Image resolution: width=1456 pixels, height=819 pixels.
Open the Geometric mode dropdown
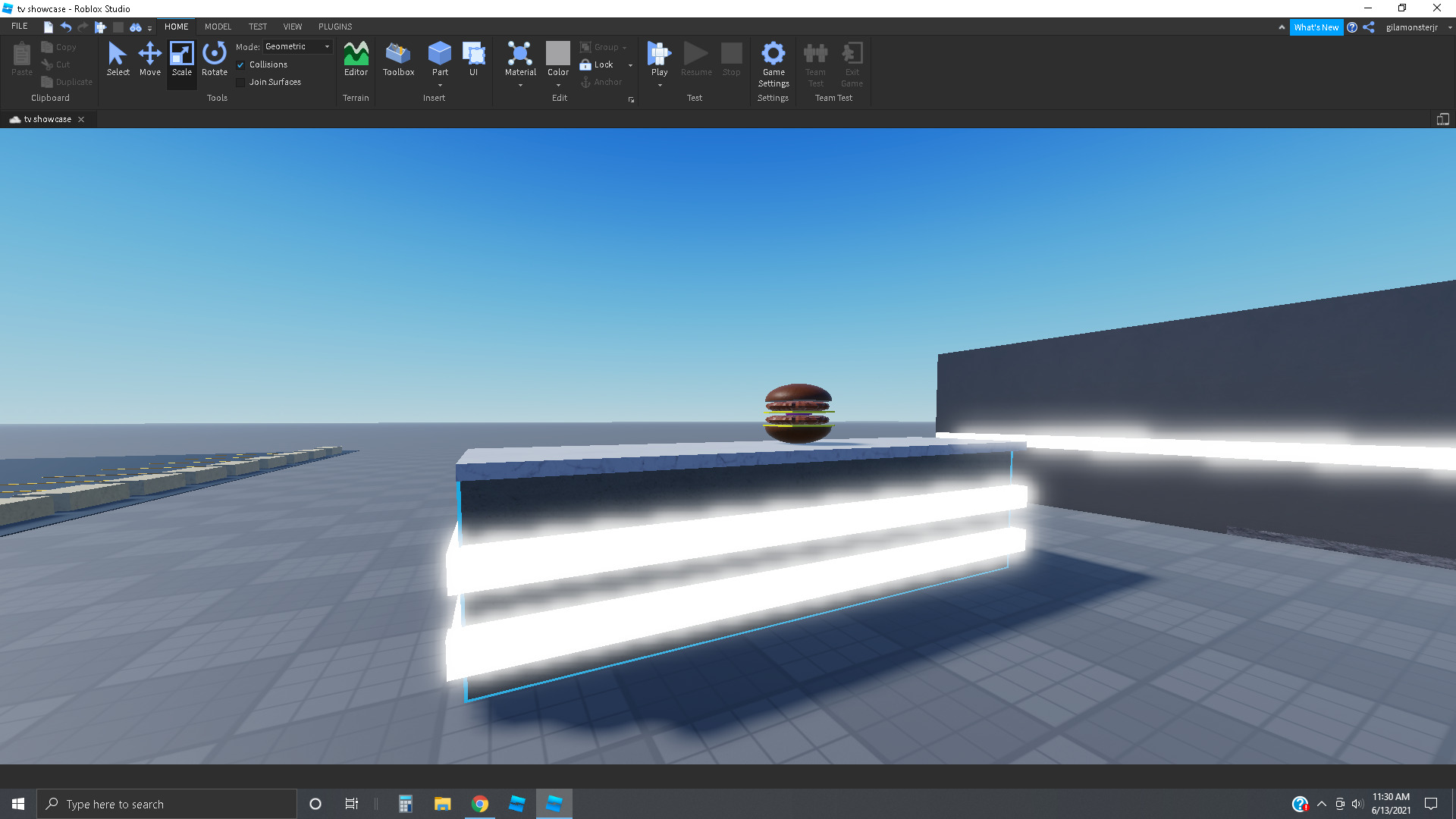297,47
